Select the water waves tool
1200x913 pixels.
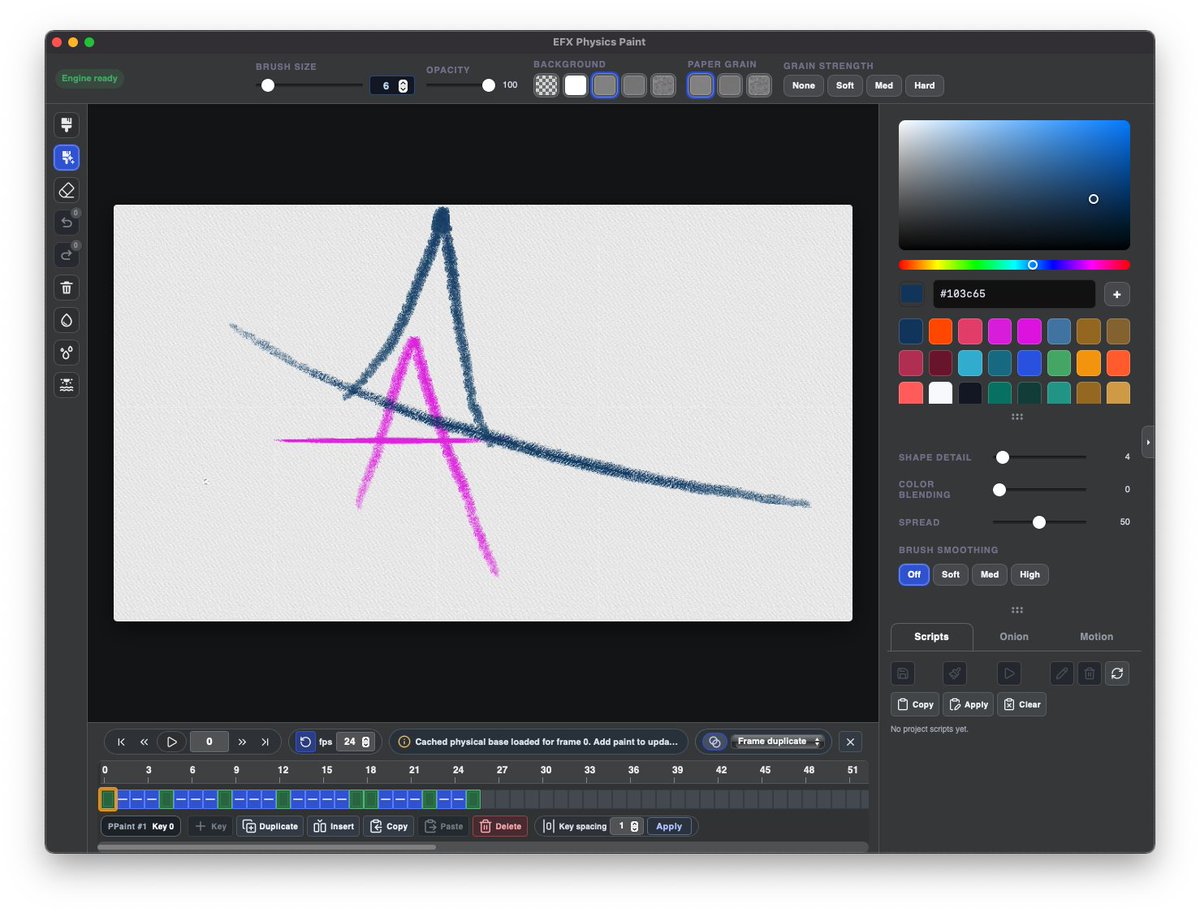(67, 385)
